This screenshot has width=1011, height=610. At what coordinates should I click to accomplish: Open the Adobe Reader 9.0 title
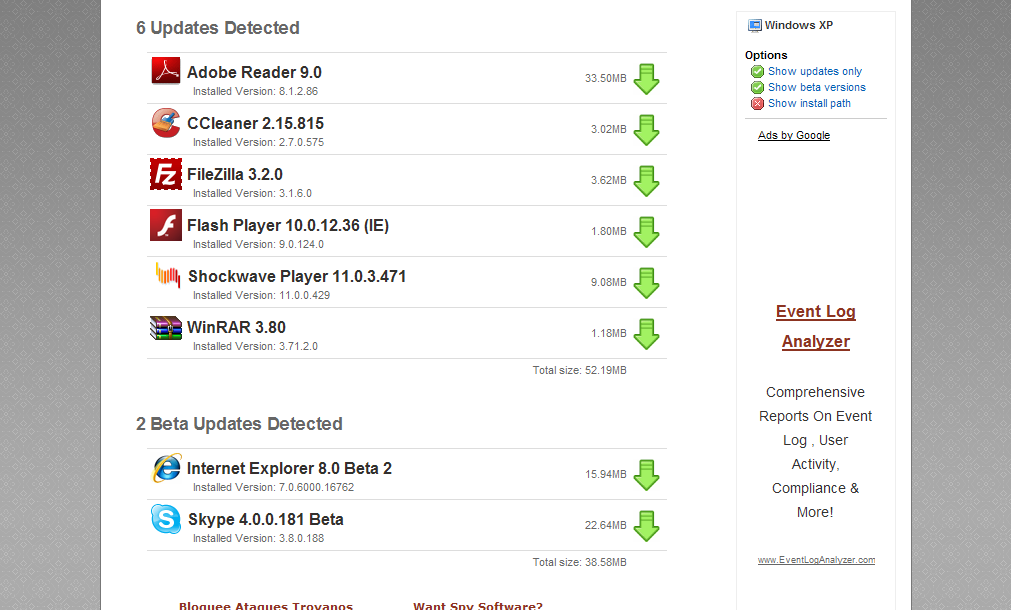coord(254,72)
